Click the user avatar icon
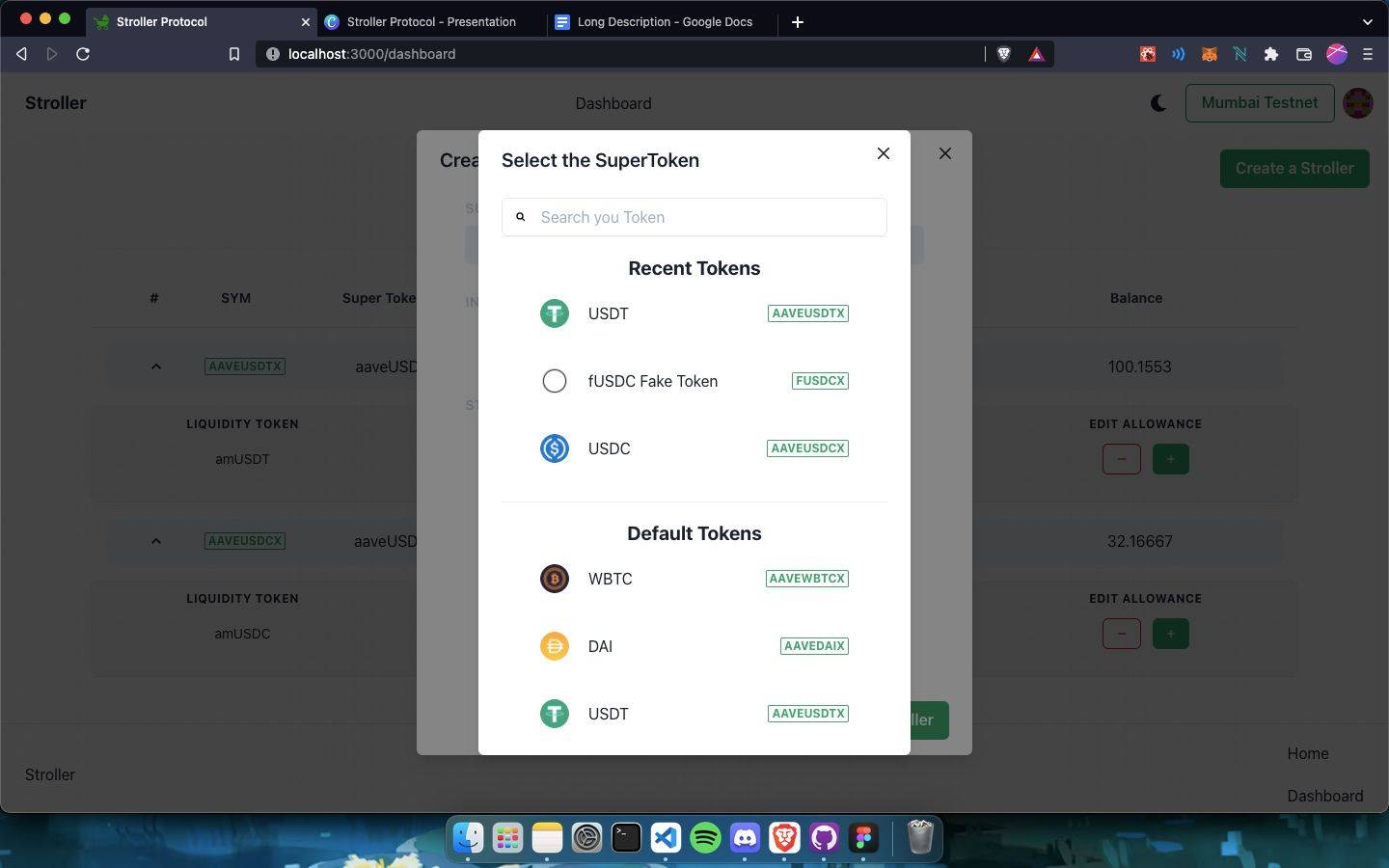 point(1357,103)
